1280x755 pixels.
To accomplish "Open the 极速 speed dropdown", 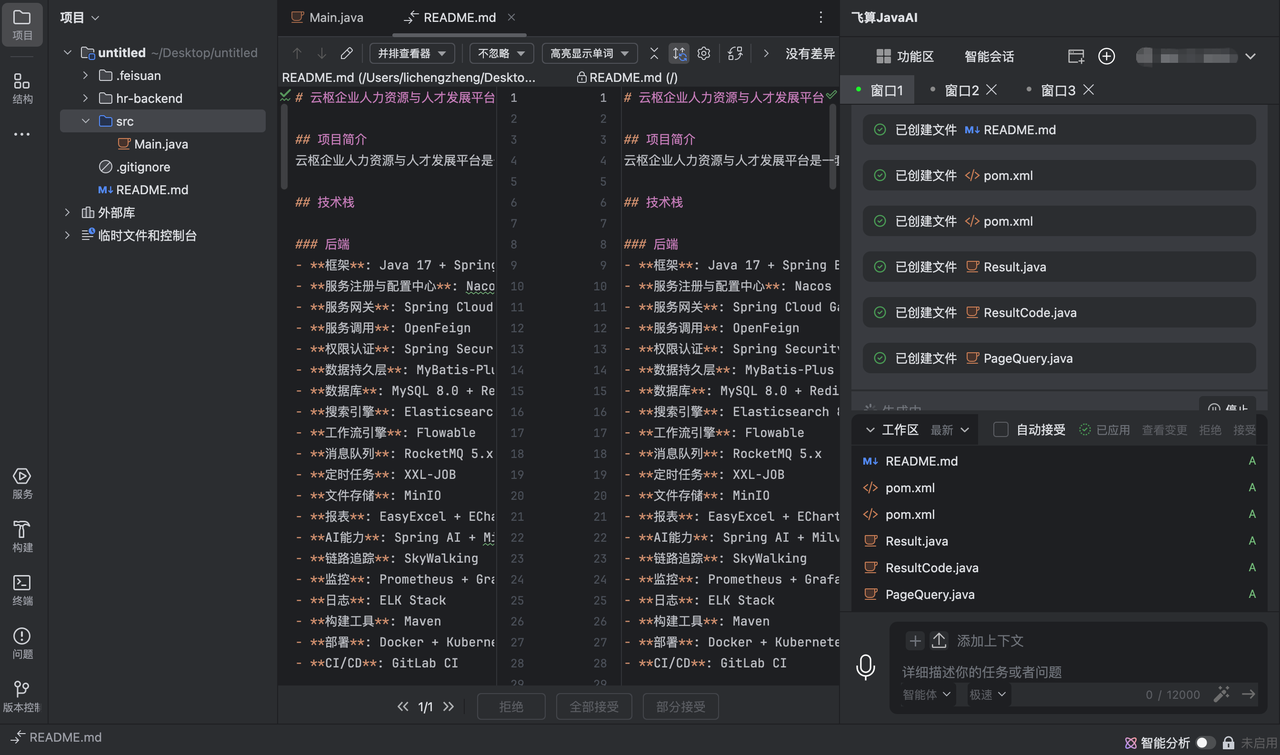I will [x=988, y=694].
